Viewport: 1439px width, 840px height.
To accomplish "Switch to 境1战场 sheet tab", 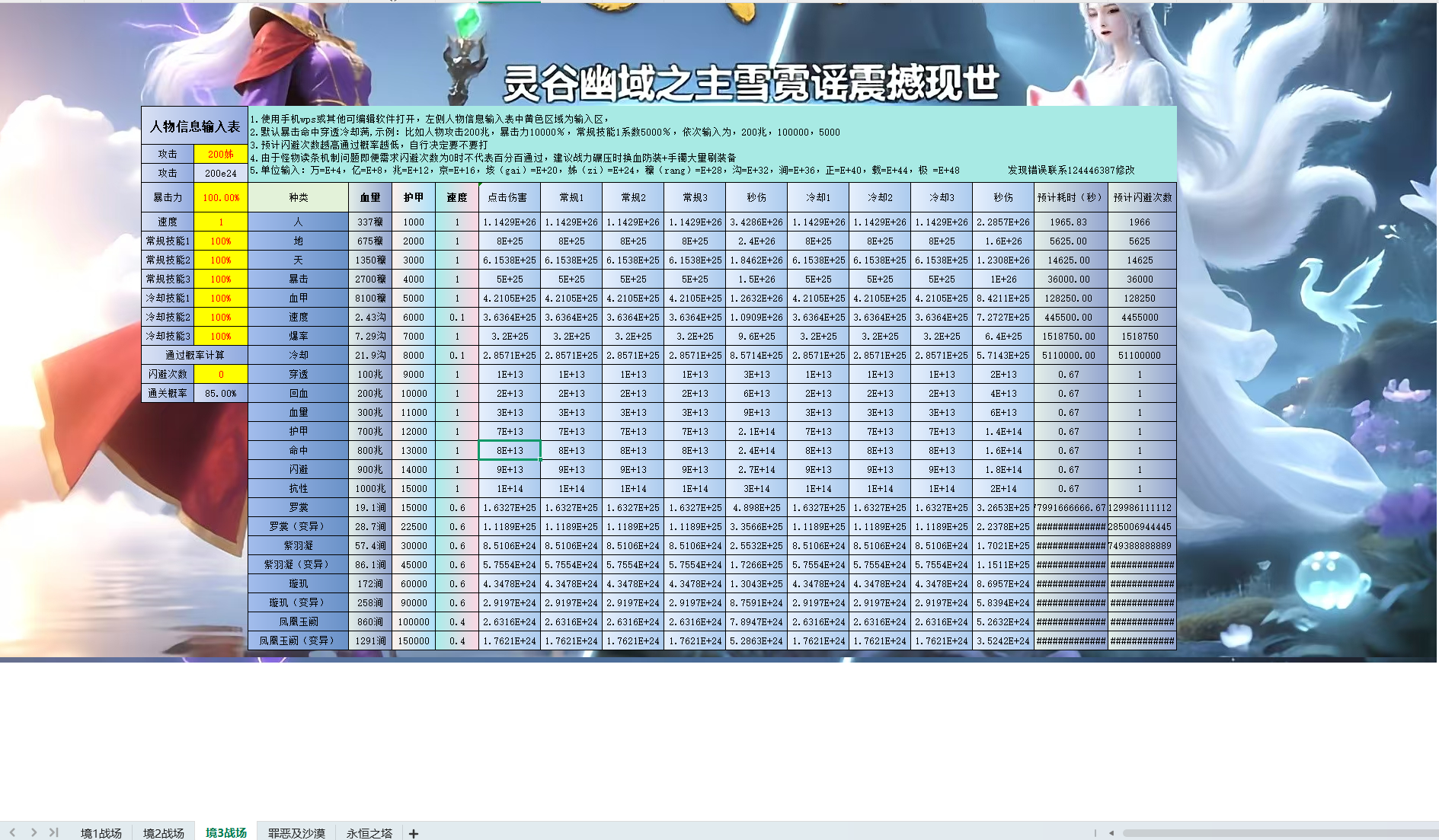I will [101, 833].
